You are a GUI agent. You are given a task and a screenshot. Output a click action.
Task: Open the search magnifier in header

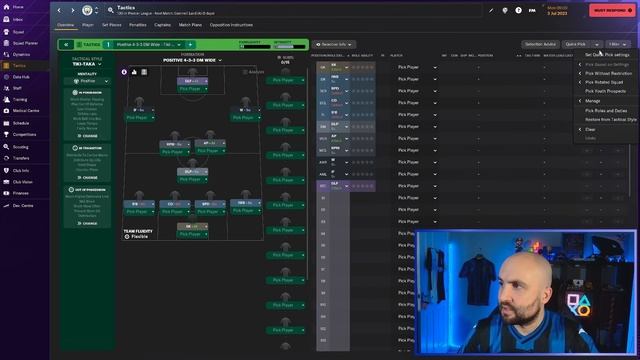click(111, 10)
